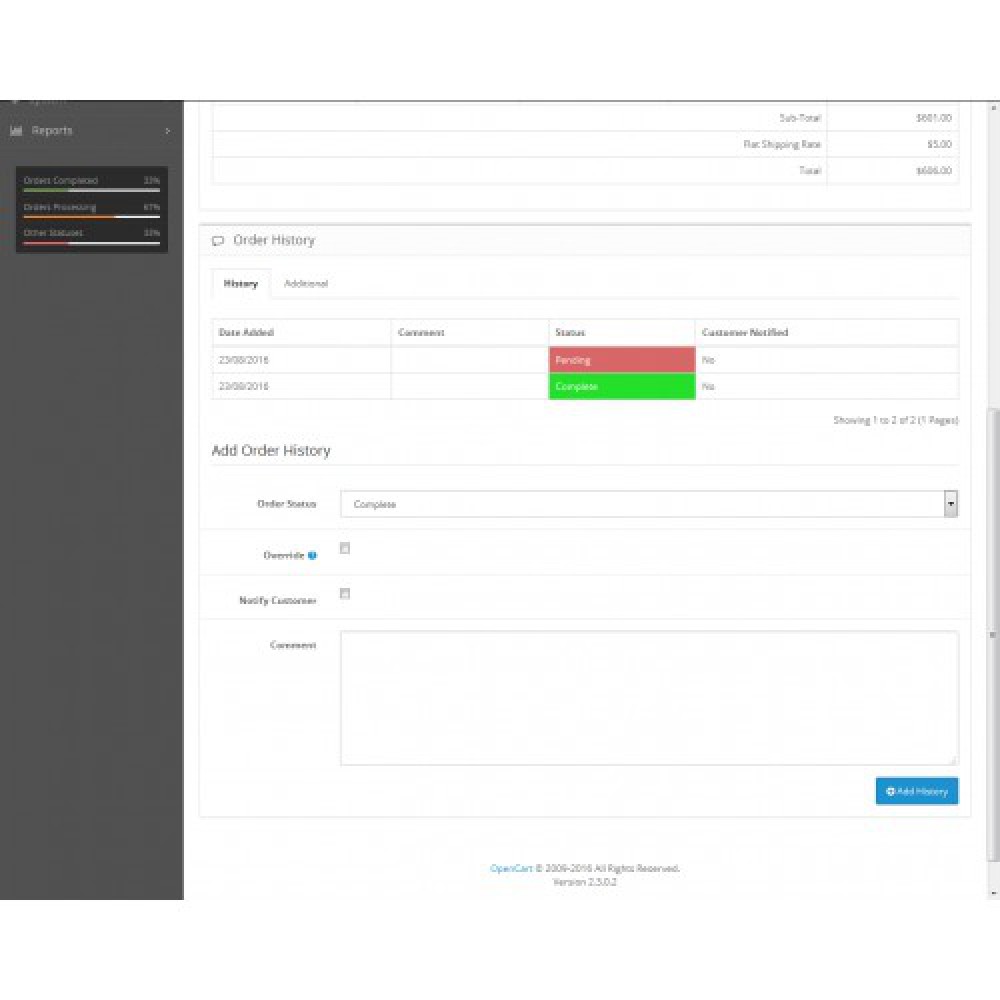This screenshot has height=1000, width=1000.
Task: Enable the Override checkbox
Action: click(x=345, y=548)
